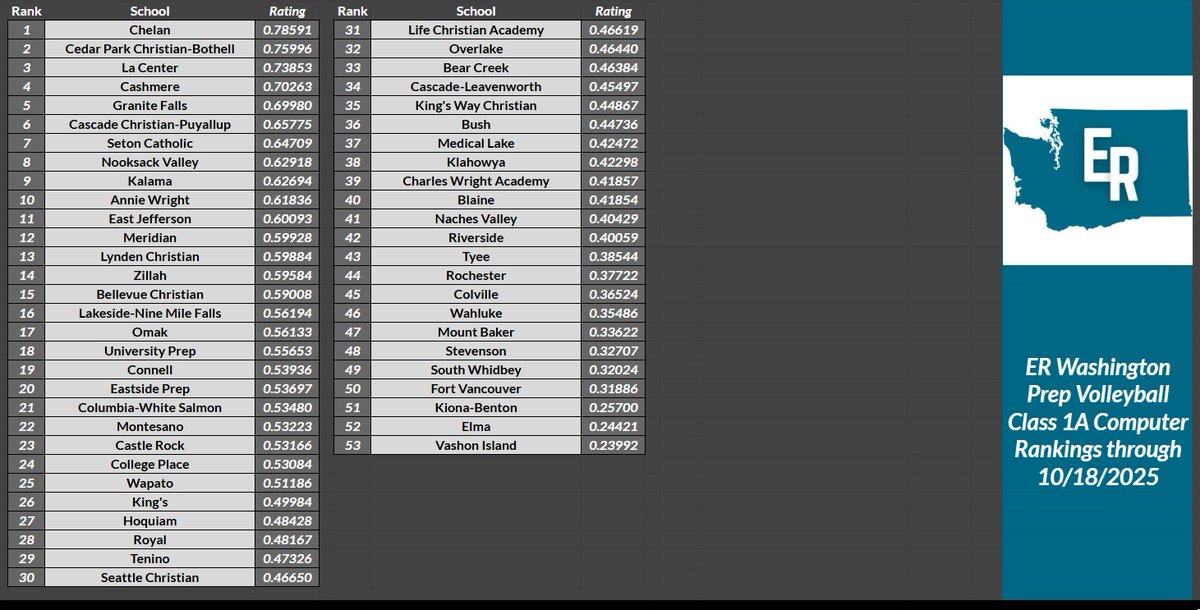Image resolution: width=1200 pixels, height=610 pixels.
Task: Click the Lynden Christian cell
Action: coord(150,257)
